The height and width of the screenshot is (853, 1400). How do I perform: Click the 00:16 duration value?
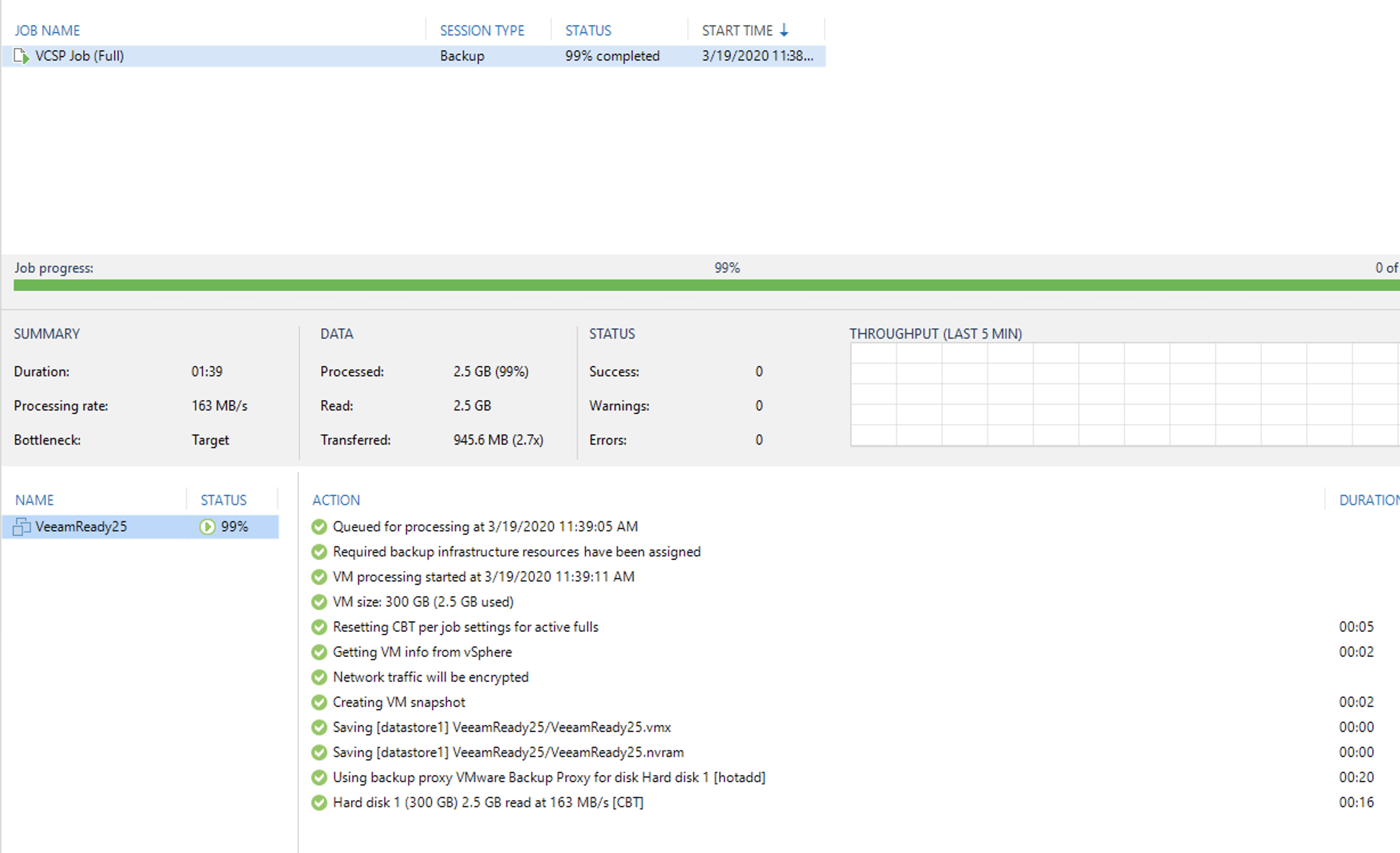(1356, 802)
